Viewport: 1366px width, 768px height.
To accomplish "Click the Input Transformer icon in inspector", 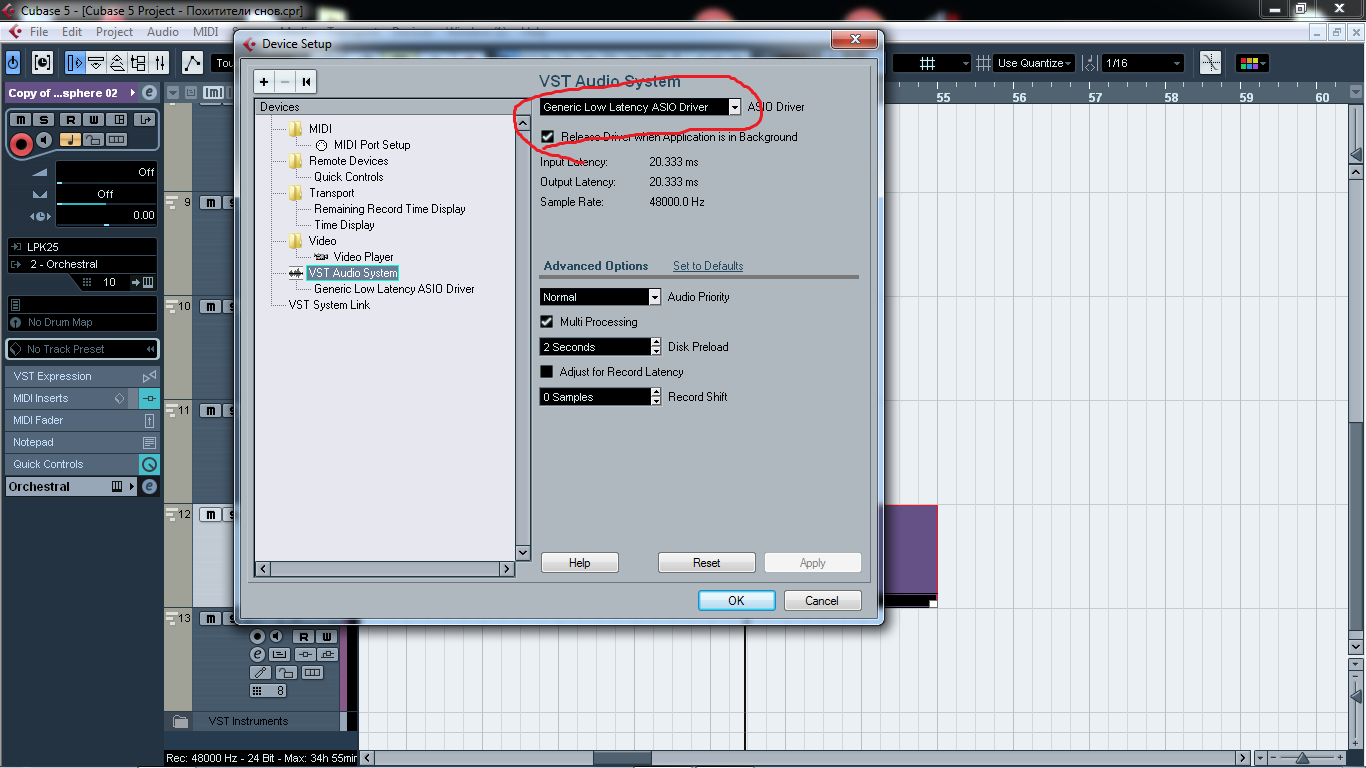I will [145, 120].
